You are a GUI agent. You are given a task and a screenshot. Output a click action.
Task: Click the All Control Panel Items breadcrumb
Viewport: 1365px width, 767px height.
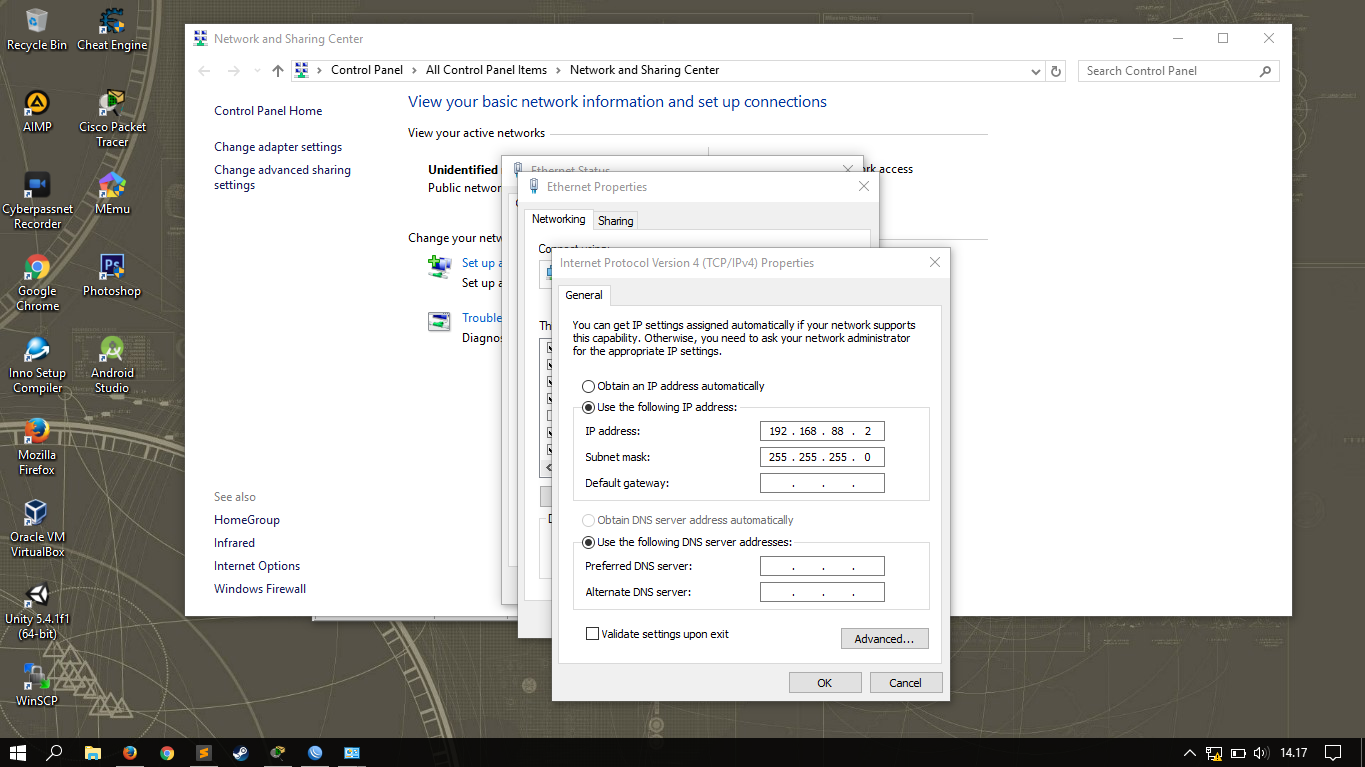(x=486, y=70)
